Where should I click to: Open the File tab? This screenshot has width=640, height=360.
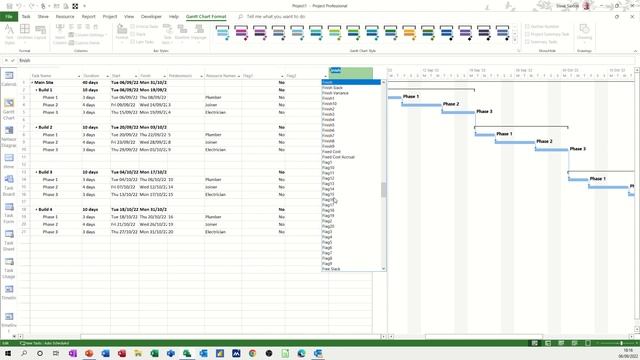pos(9,17)
